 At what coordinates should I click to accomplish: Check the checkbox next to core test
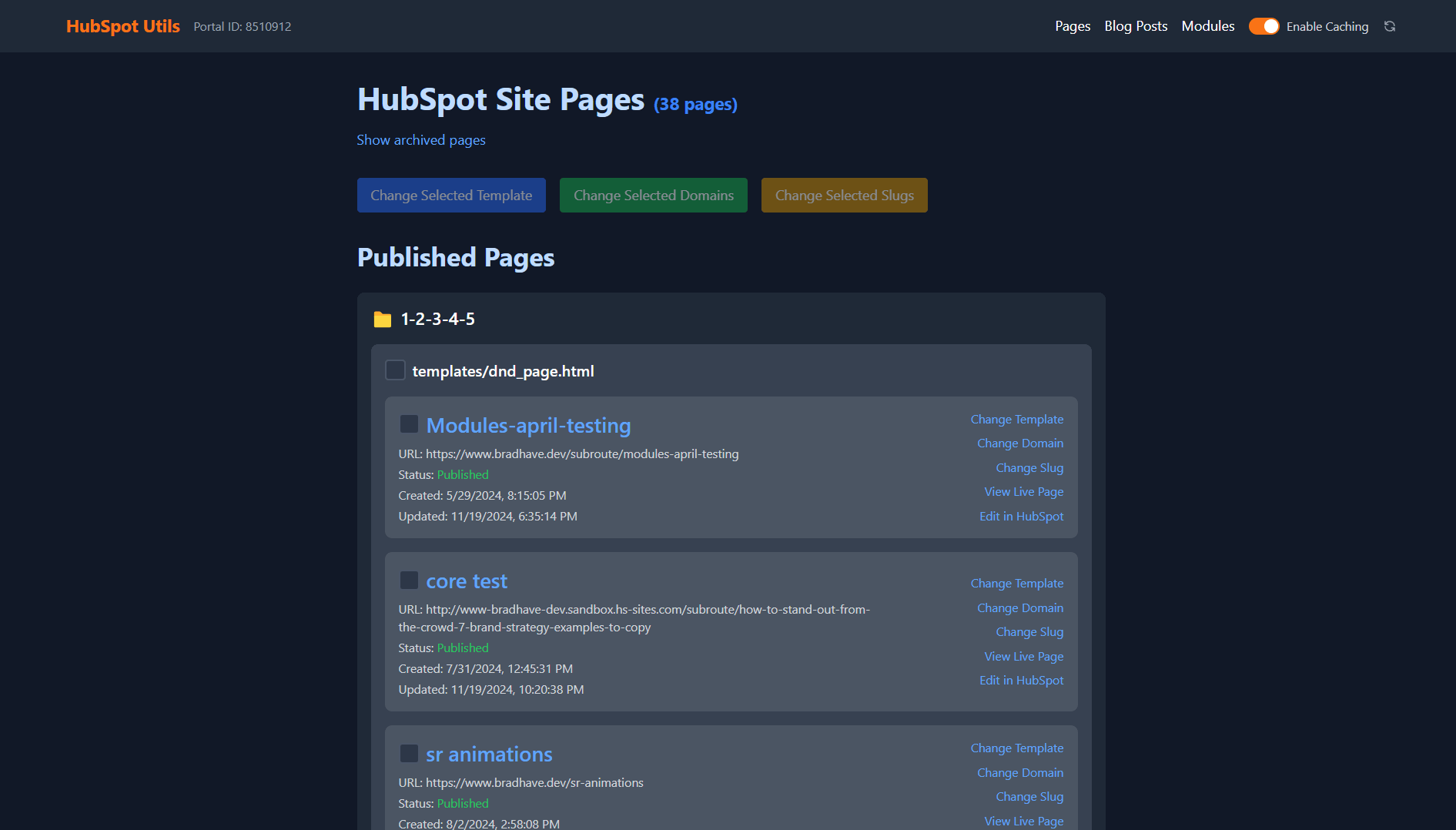[x=409, y=580]
